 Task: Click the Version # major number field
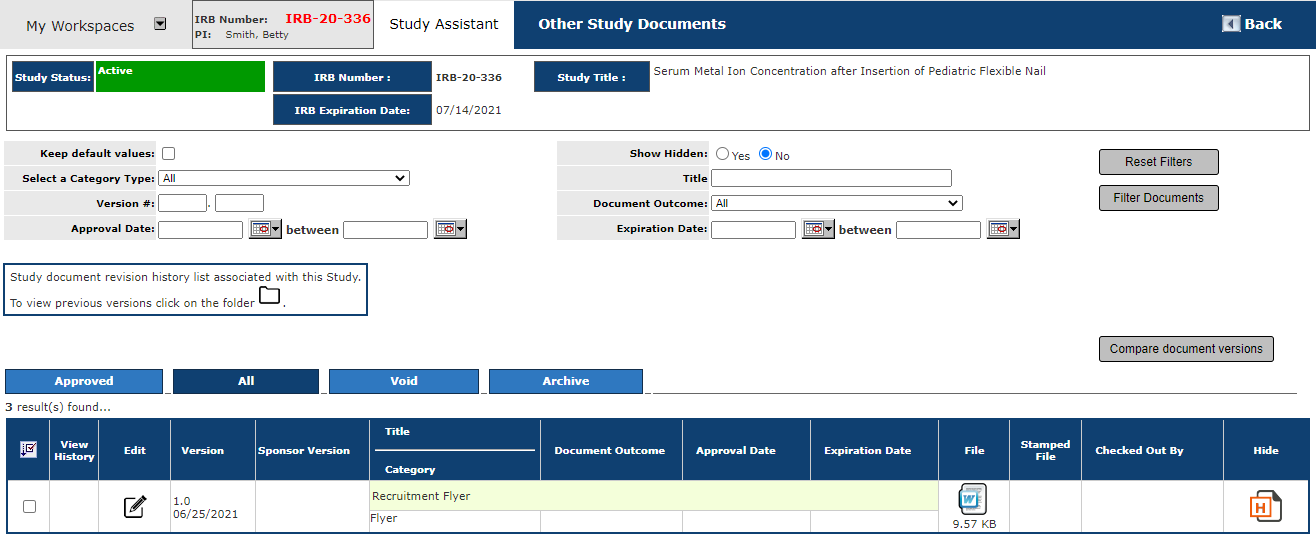(182, 203)
